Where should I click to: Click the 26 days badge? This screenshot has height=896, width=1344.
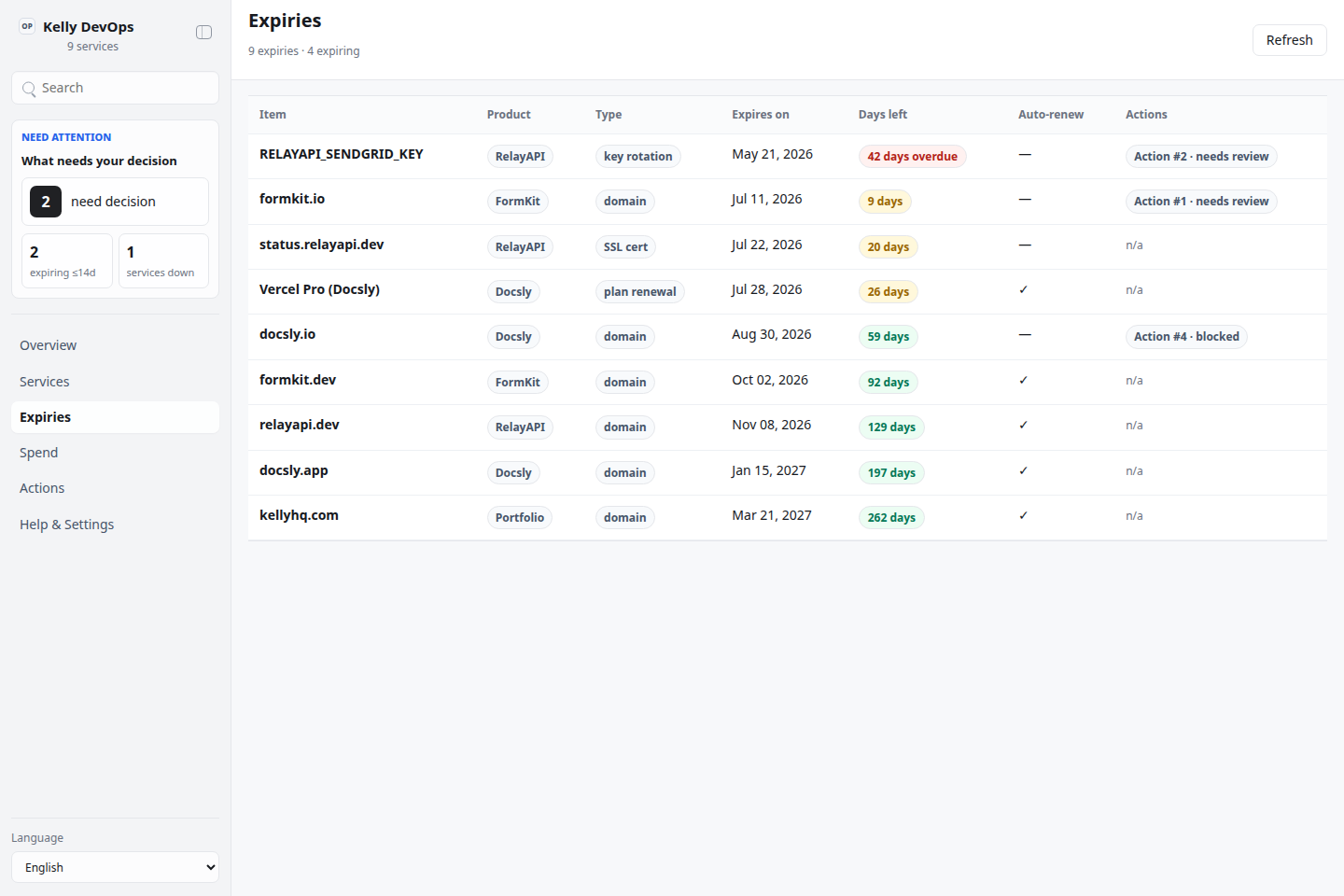(x=889, y=292)
